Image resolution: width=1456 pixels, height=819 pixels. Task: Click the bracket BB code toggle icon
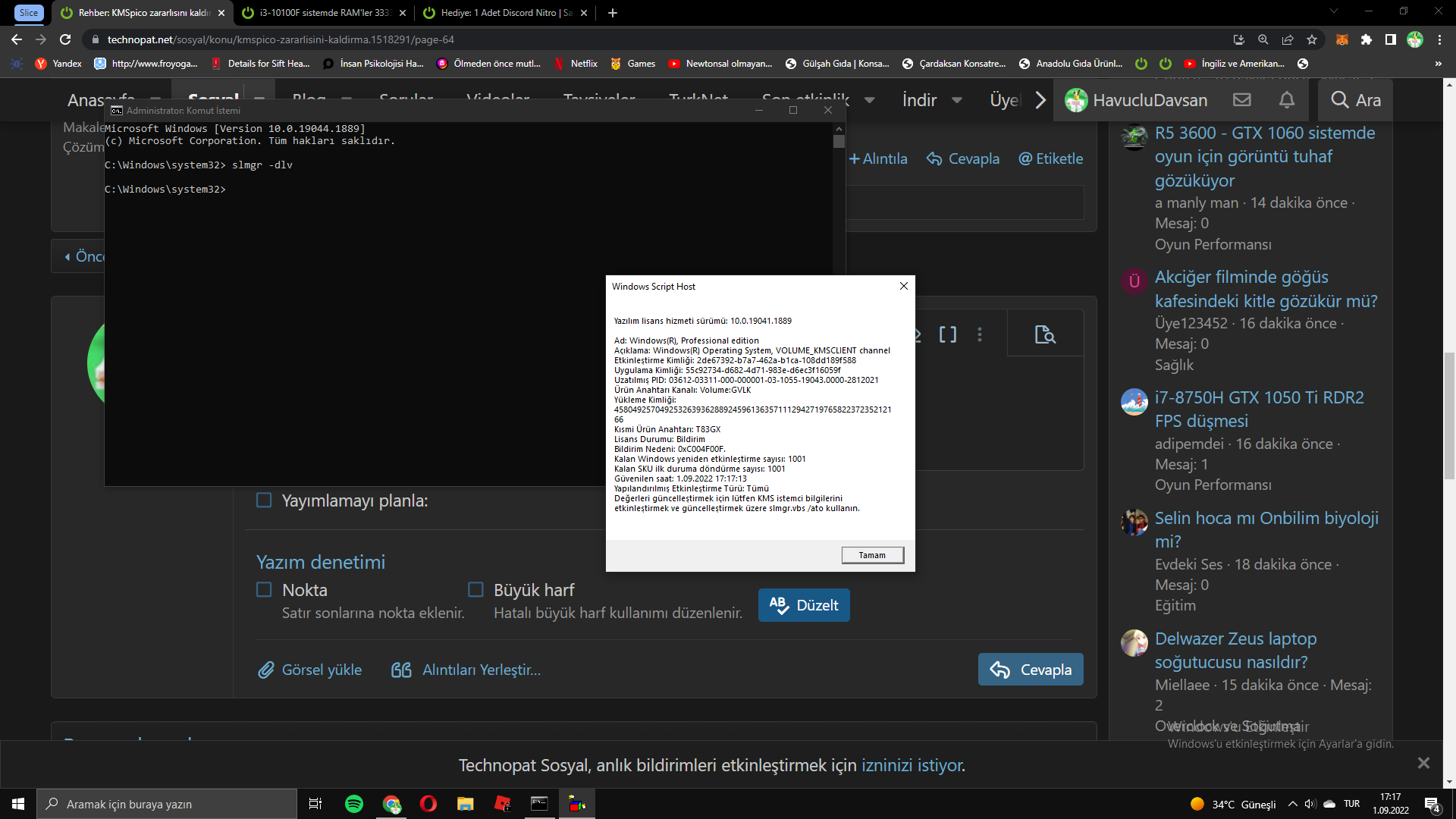948,334
